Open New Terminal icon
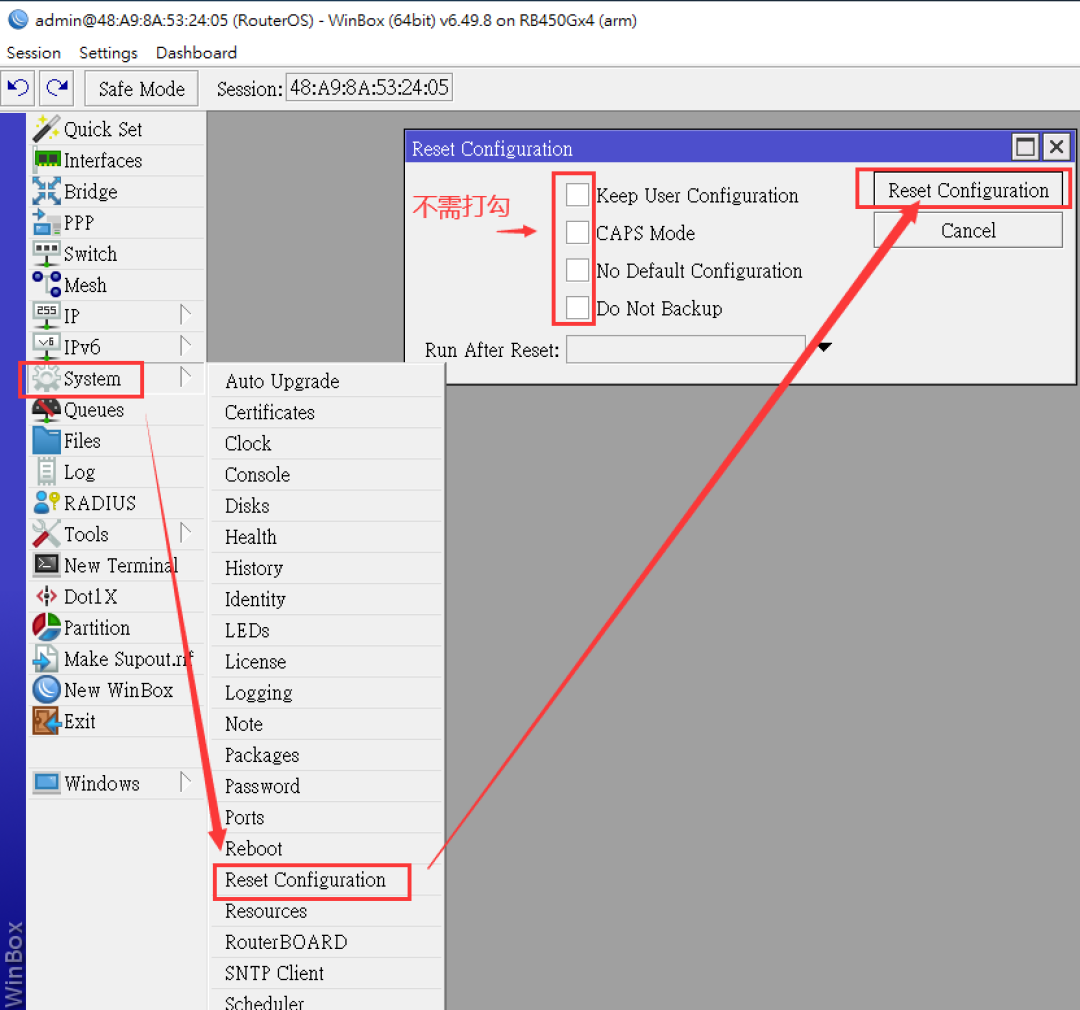 pos(46,565)
